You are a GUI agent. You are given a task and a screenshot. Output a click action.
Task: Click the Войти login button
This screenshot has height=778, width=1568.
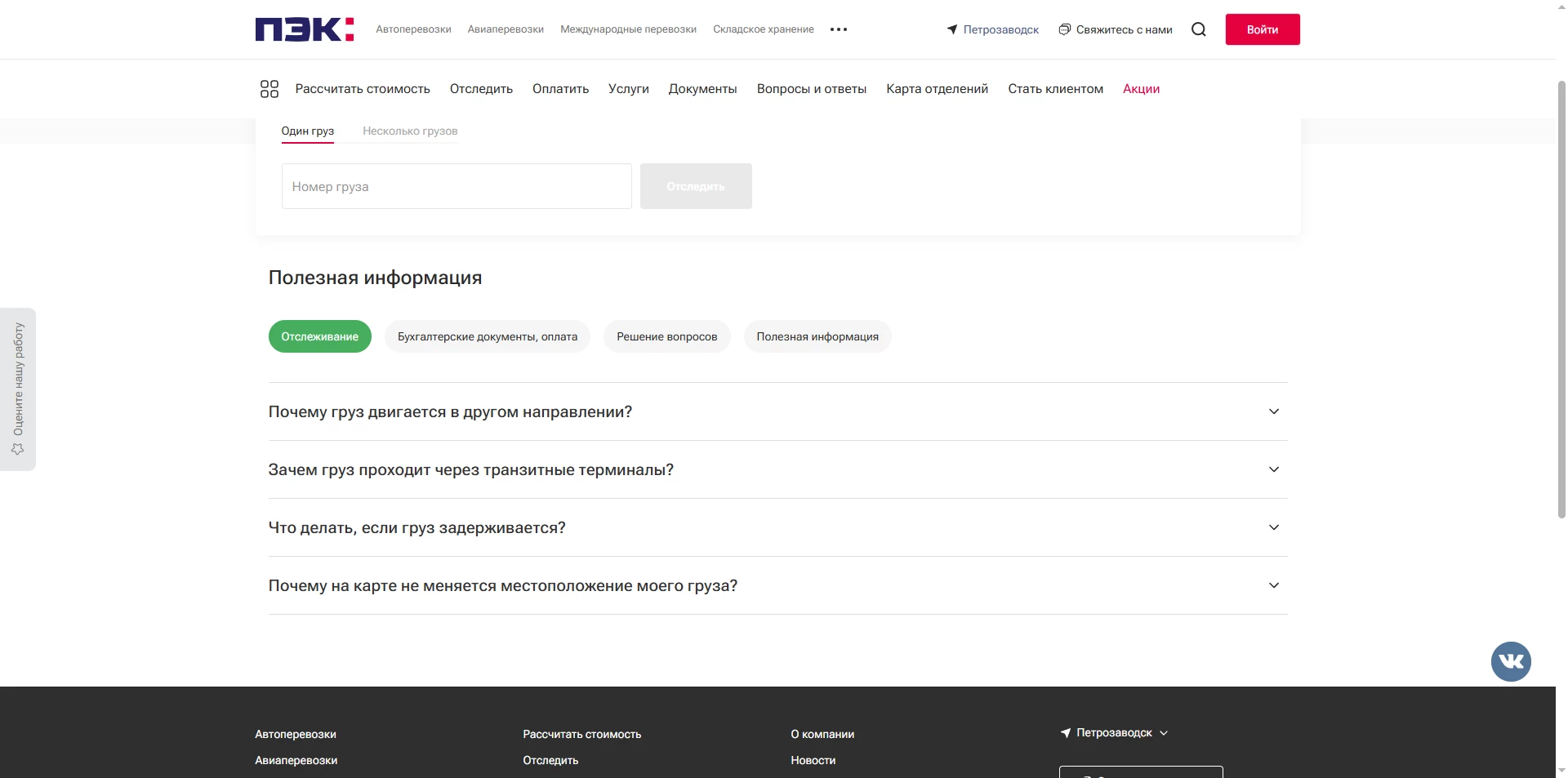1263,29
